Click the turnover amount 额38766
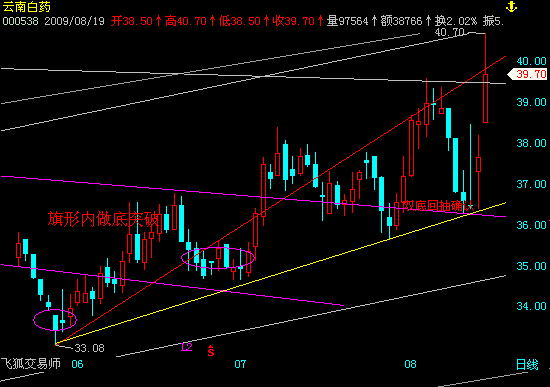The width and height of the screenshot is (550, 387). (x=402, y=21)
